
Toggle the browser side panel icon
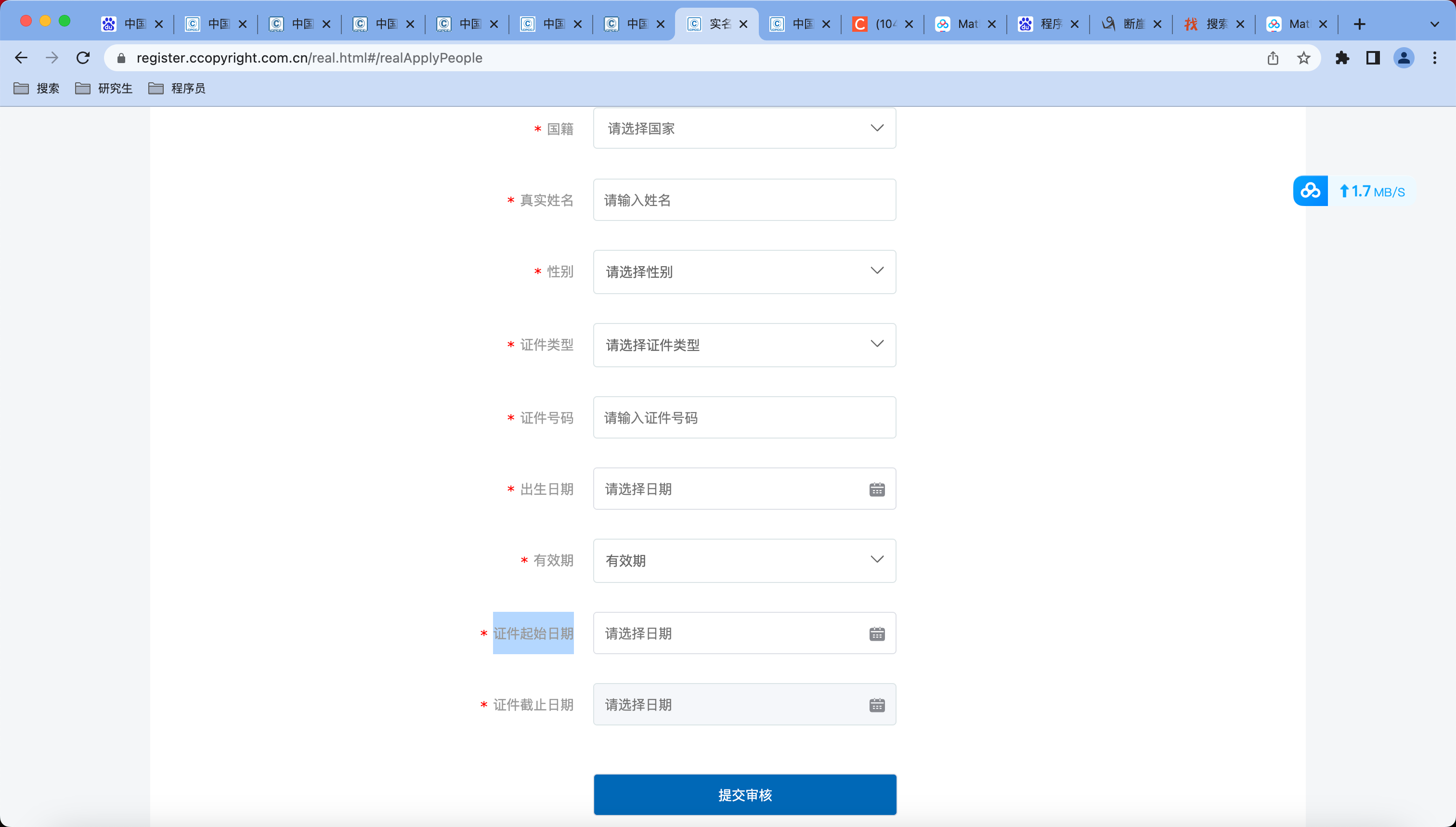(1373, 58)
